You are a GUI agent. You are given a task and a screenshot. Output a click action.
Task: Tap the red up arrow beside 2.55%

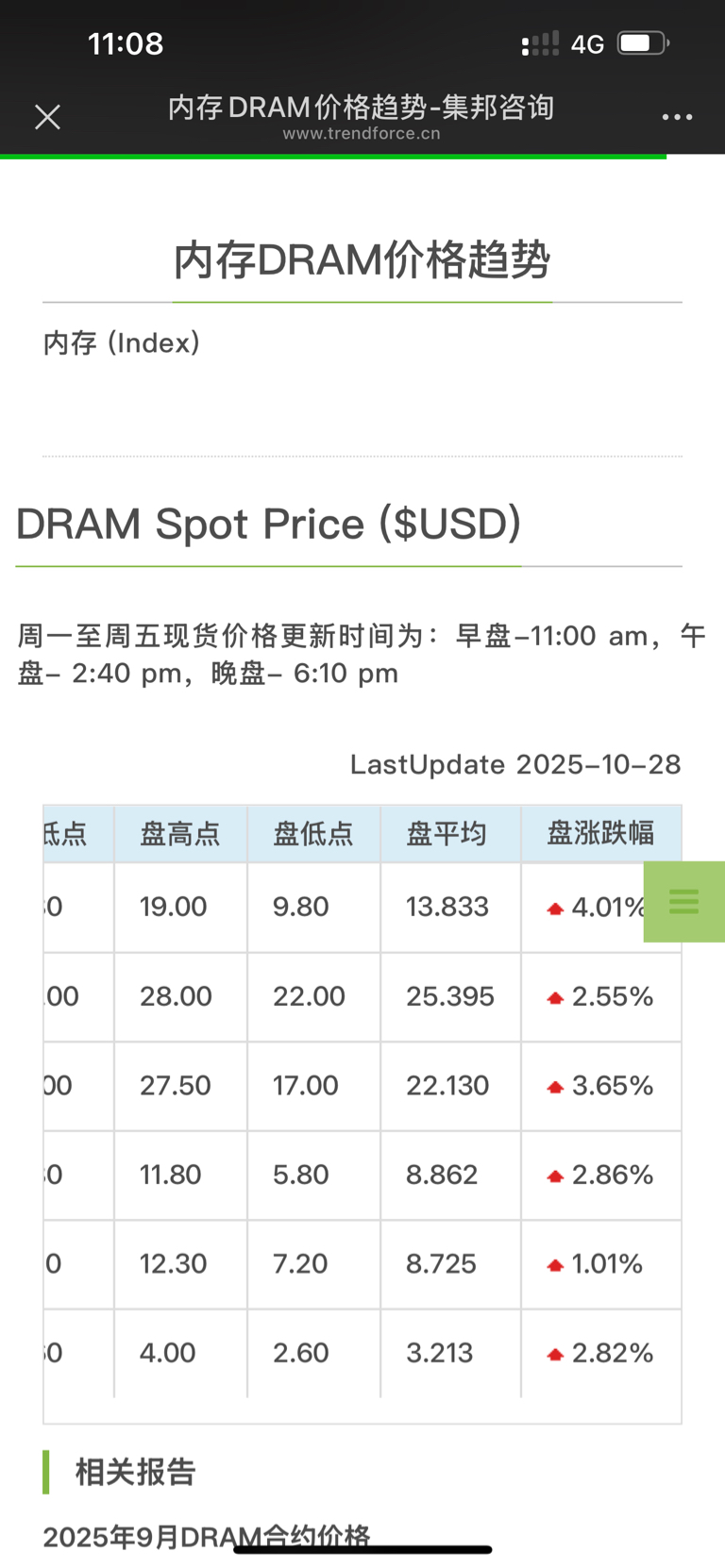tap(555, 998)
